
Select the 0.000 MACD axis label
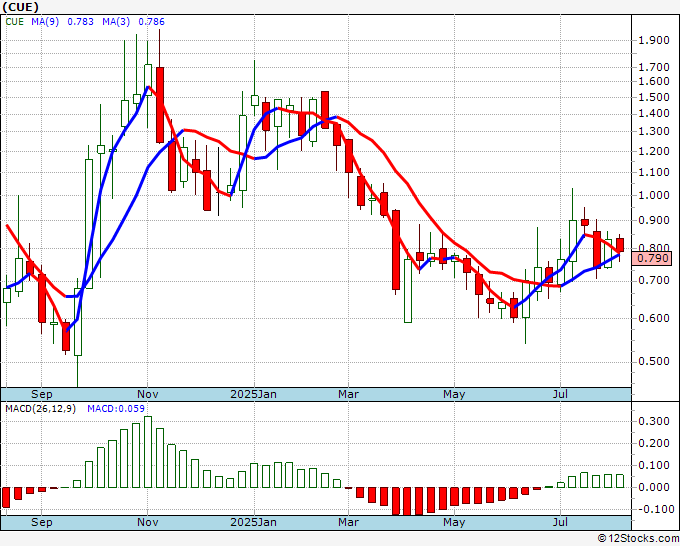click(654, 487)
